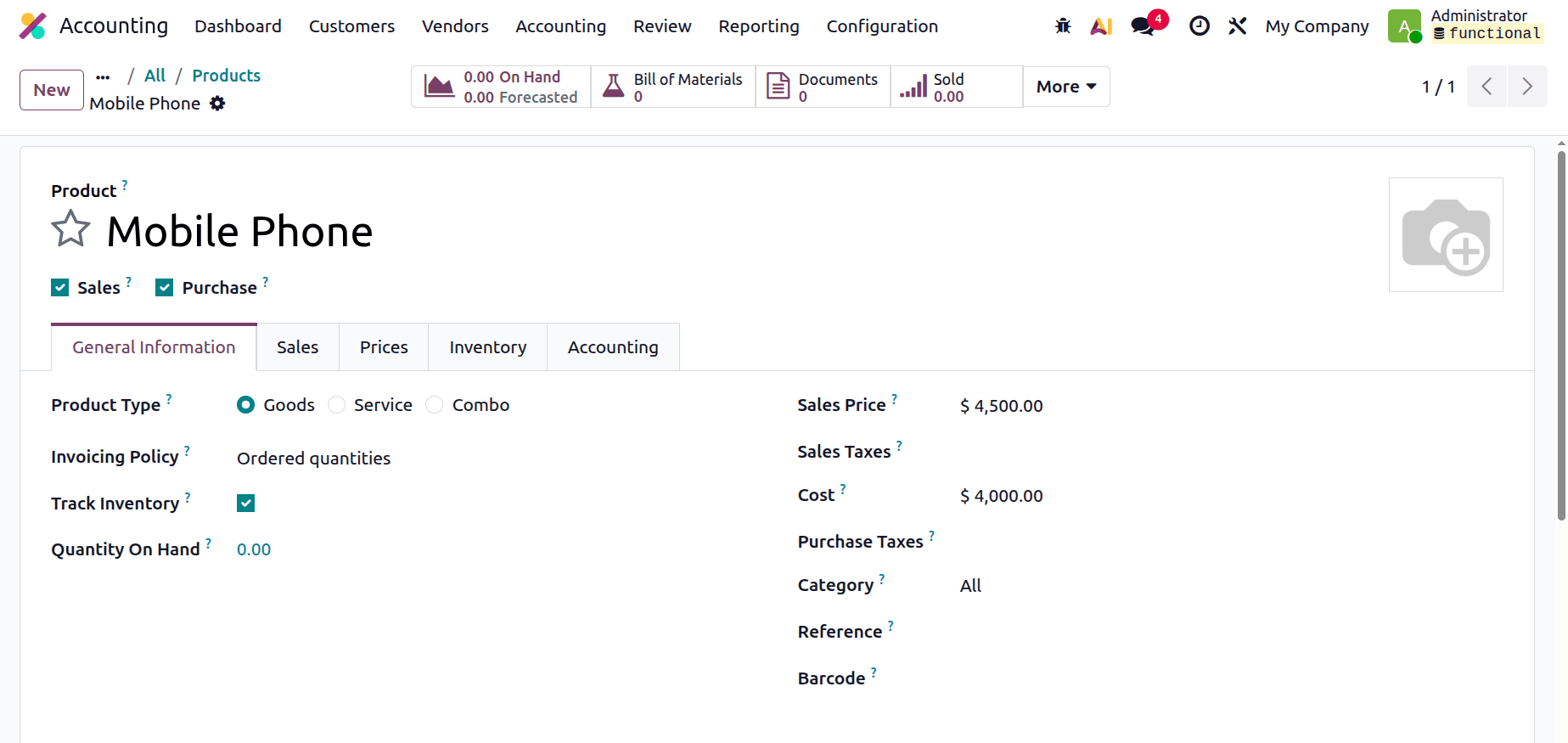Viewport: 1568px width, 743px height.
Task: Click the Barcode input field
Action: point(1231,678)
